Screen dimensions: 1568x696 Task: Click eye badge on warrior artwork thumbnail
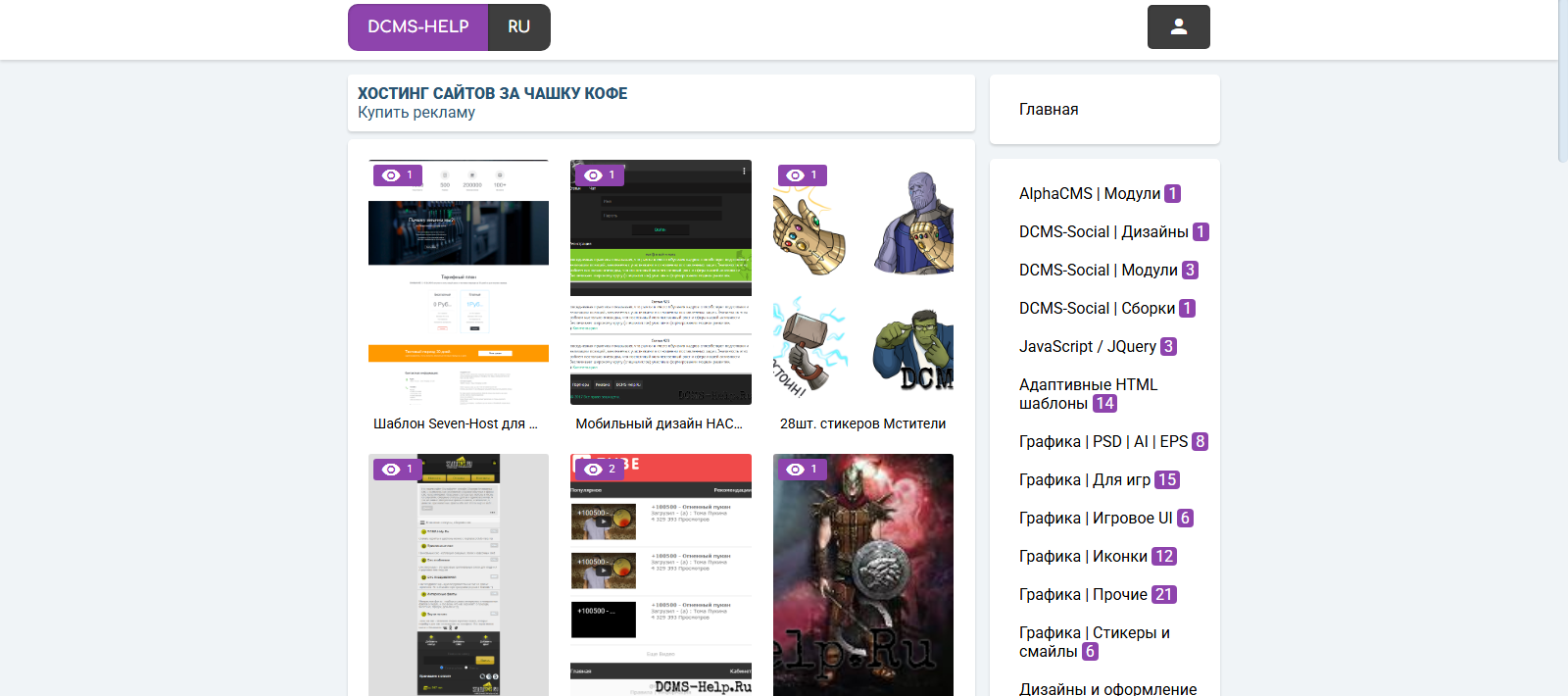tap(803, 470)
